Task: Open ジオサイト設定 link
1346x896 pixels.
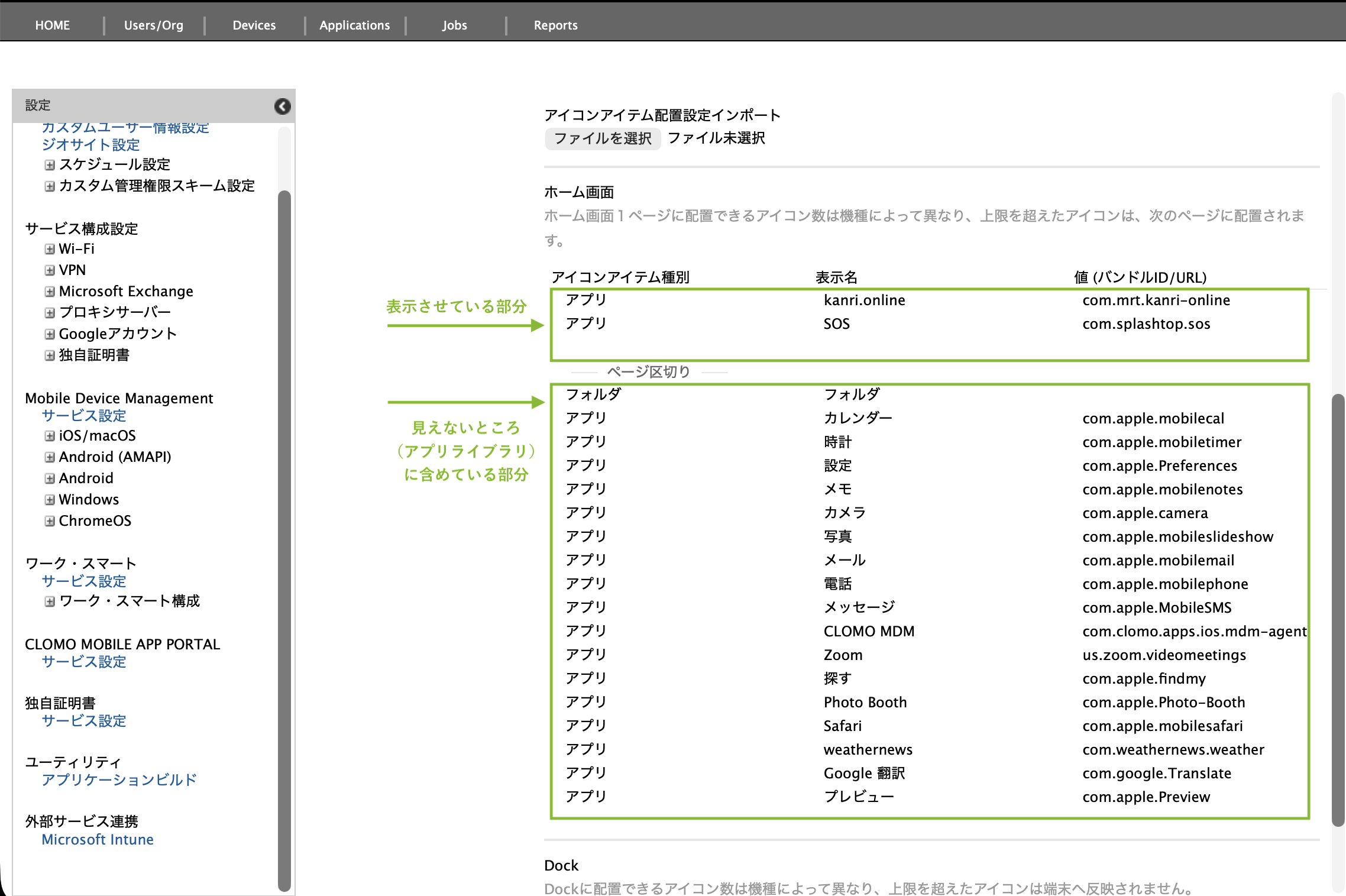Action: pos(90,144)
